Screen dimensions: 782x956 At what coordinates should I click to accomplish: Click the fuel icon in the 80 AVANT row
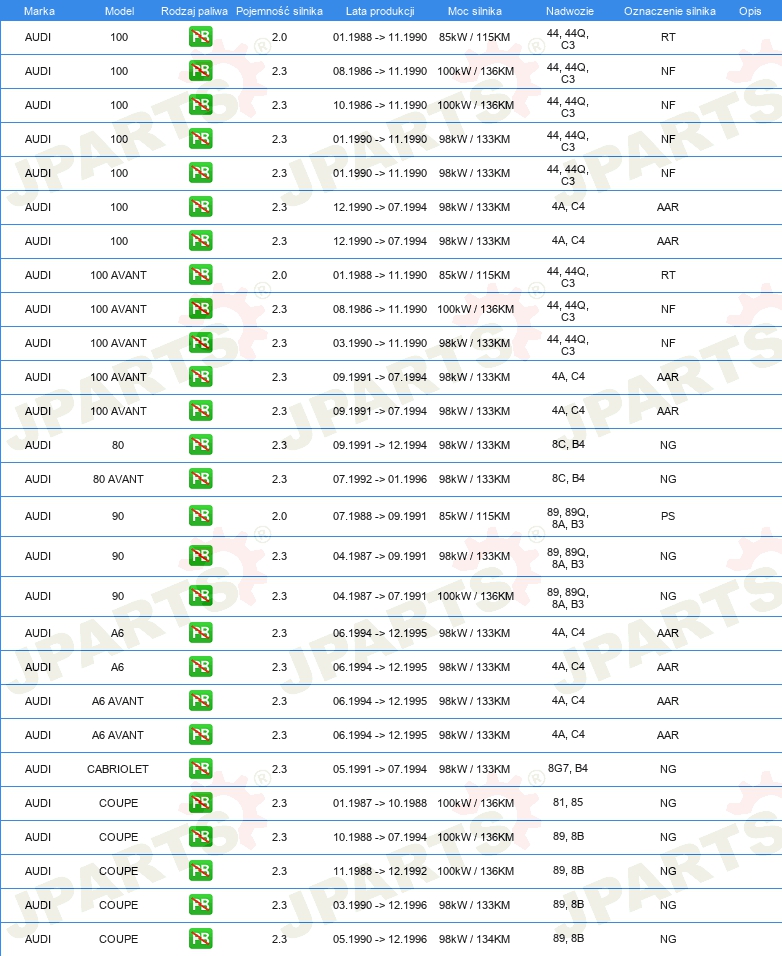(201, 479)
